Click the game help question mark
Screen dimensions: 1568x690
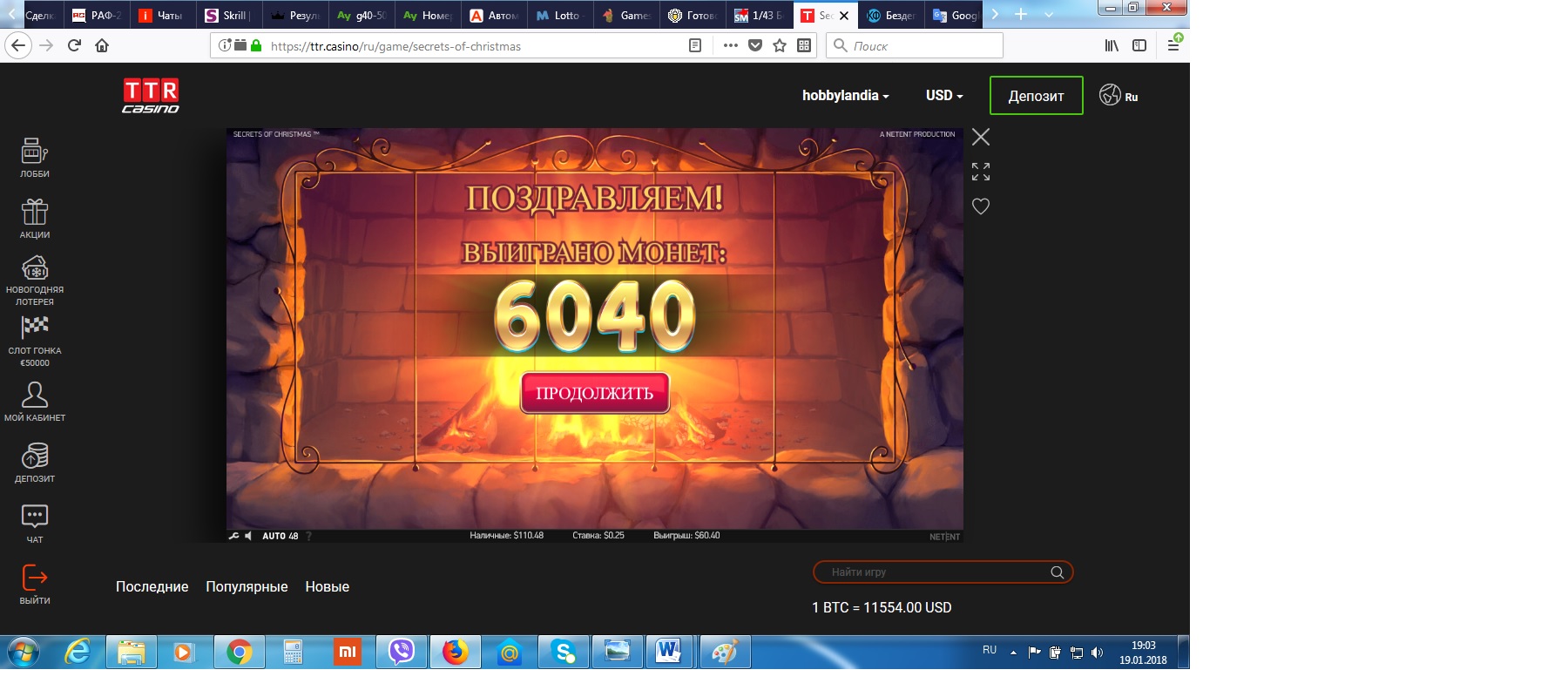point(308,536)
